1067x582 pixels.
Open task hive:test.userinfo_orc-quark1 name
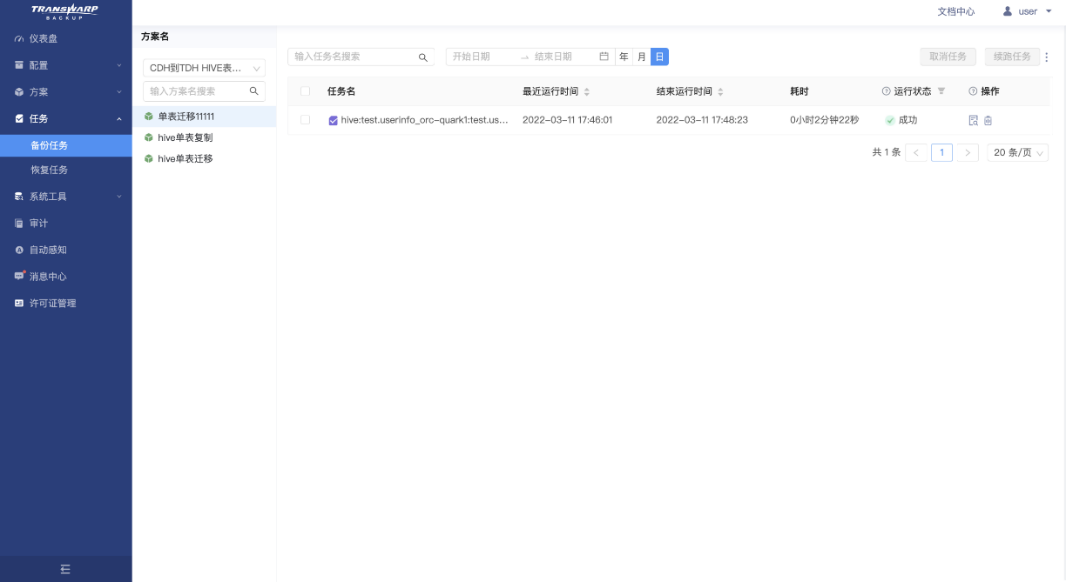pos(424,120)
